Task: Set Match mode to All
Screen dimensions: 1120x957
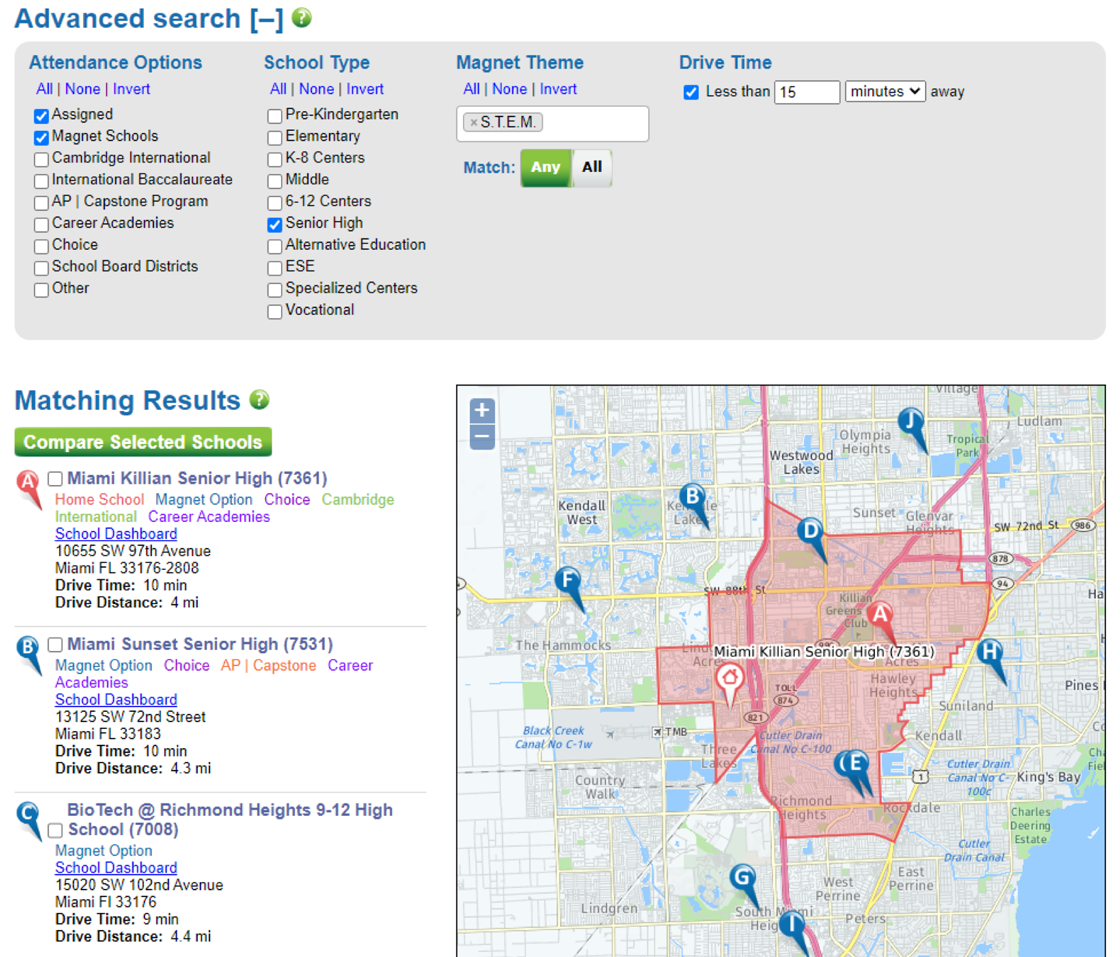Action: tap(591, 167)
